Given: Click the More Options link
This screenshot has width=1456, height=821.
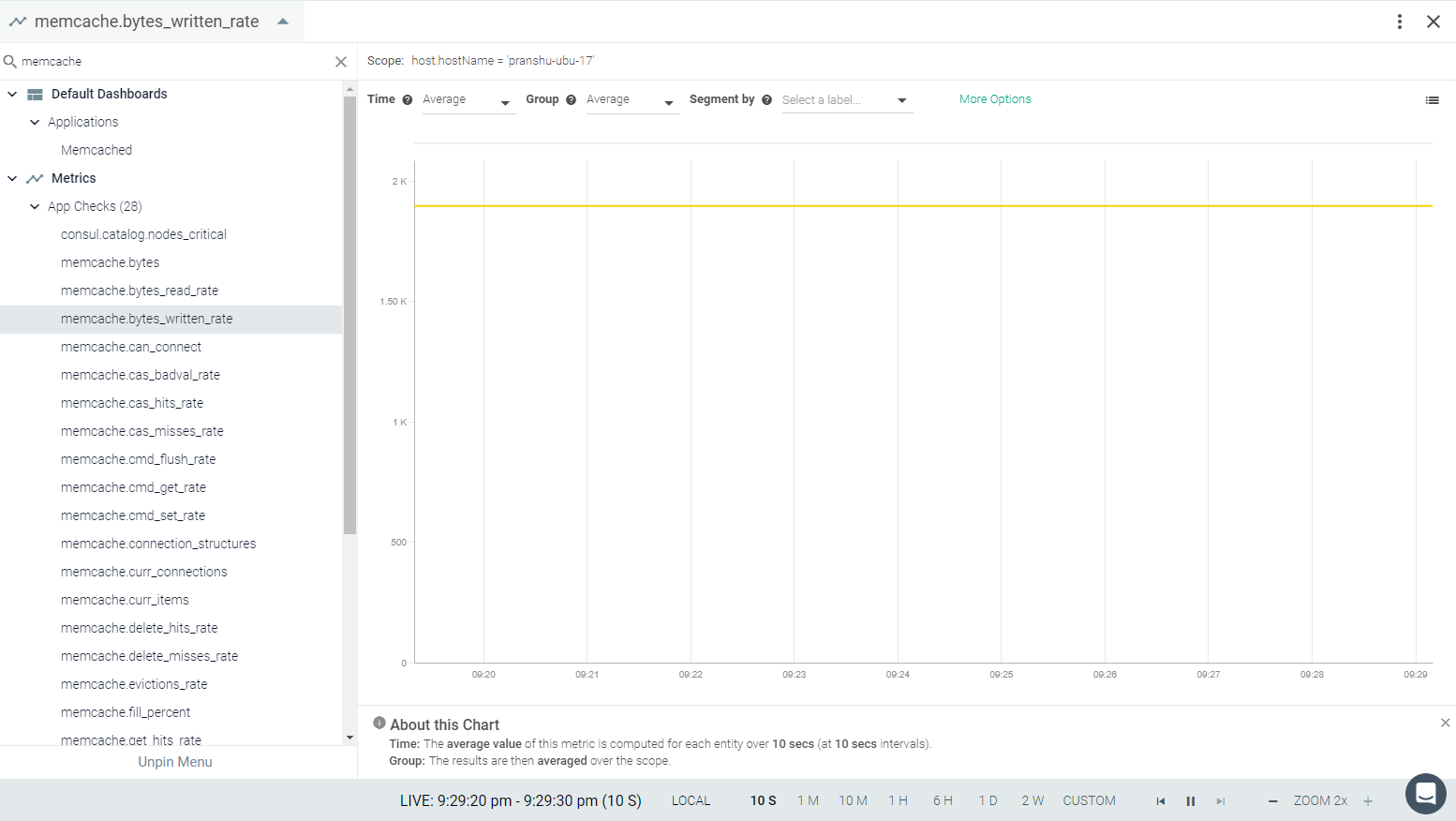Looking at the screenshot, I should (x=995, y=99).
